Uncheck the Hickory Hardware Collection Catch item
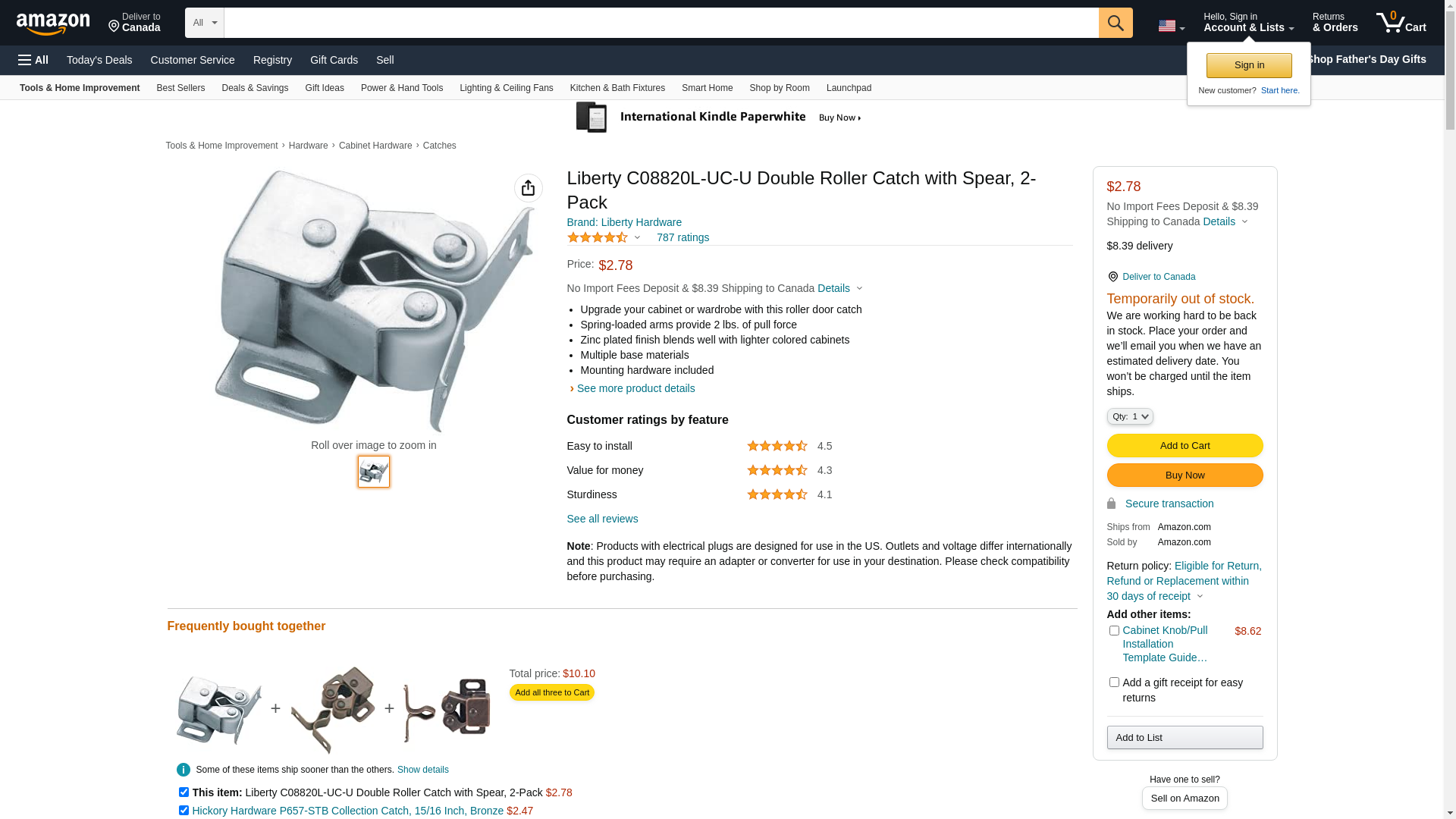1456x819 pixels. [184, 810]
